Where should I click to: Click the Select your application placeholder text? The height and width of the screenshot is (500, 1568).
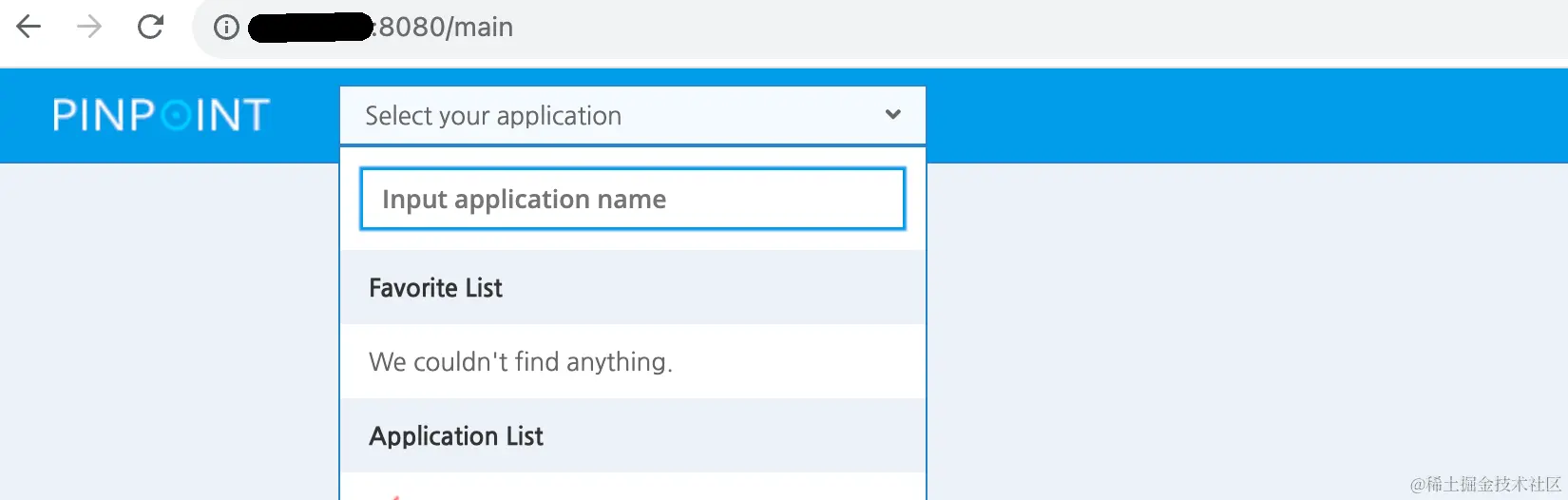click(x=493, y=116)
